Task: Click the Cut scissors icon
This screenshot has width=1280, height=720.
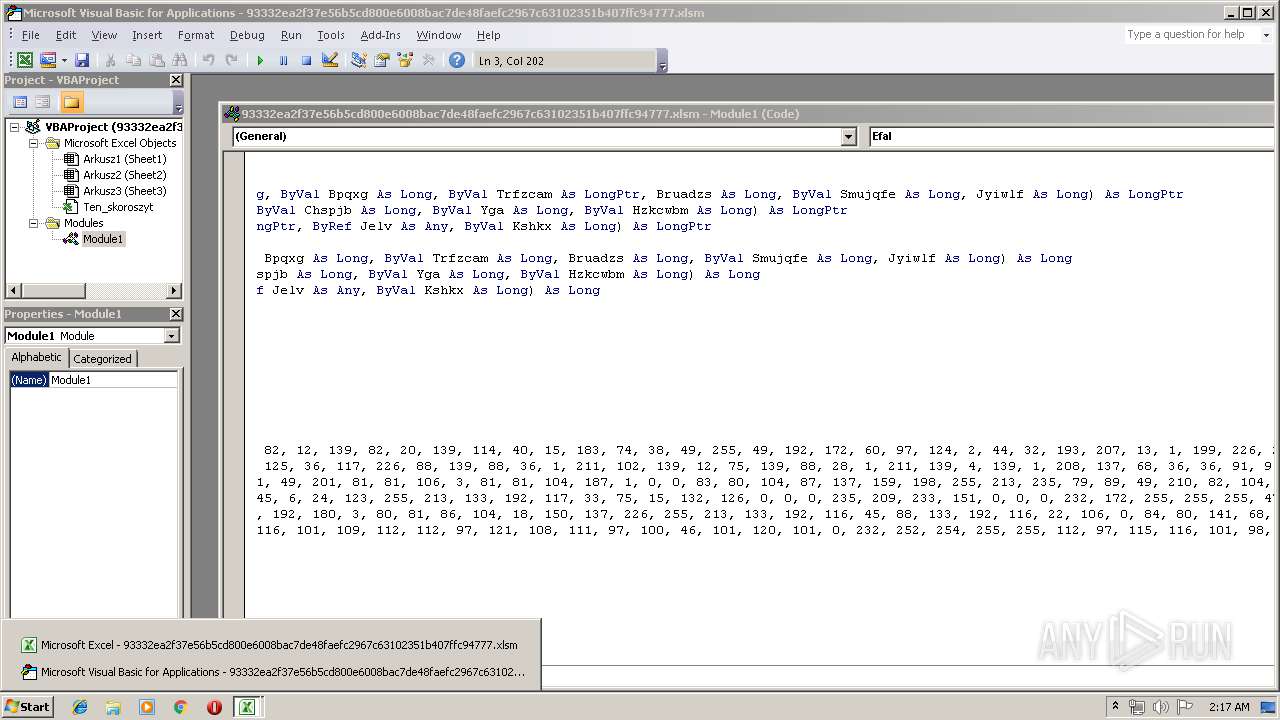Action: tap(110, 61)
